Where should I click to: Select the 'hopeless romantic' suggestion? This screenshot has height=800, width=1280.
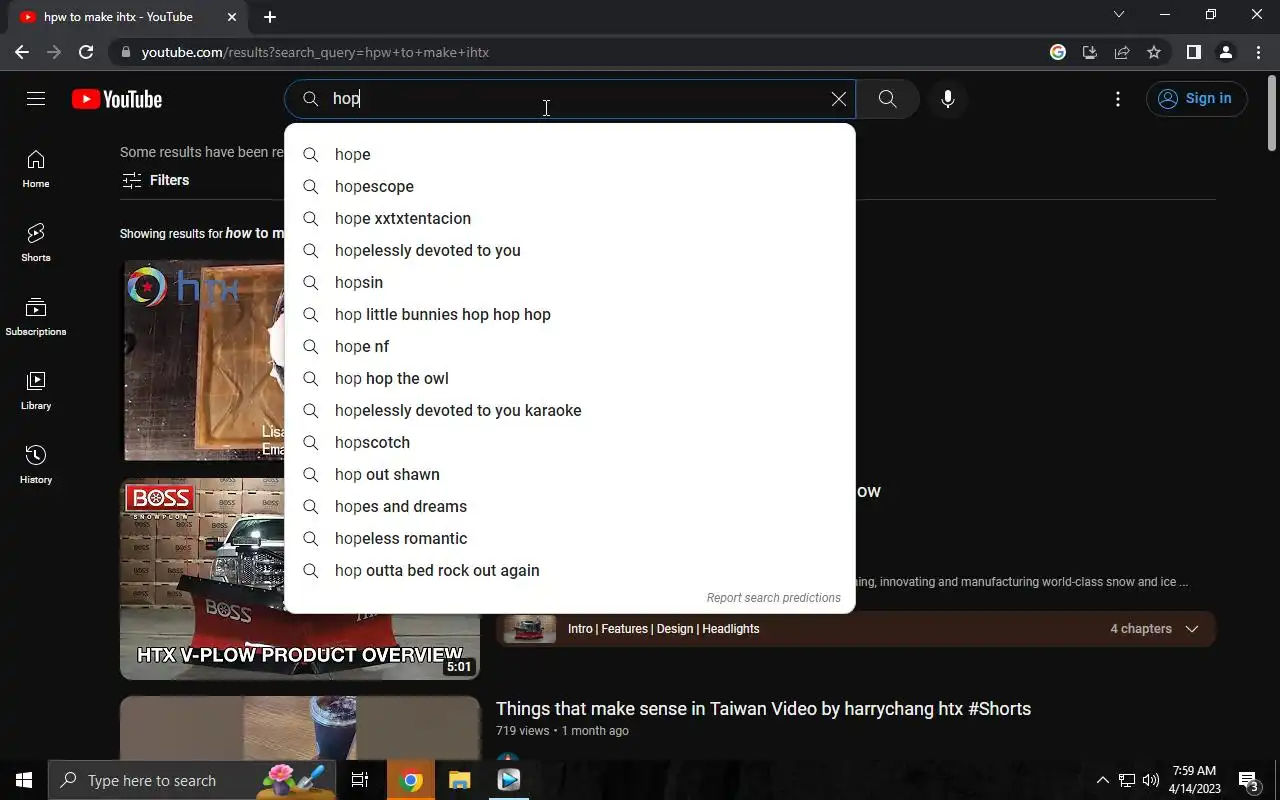coord(570,538)
